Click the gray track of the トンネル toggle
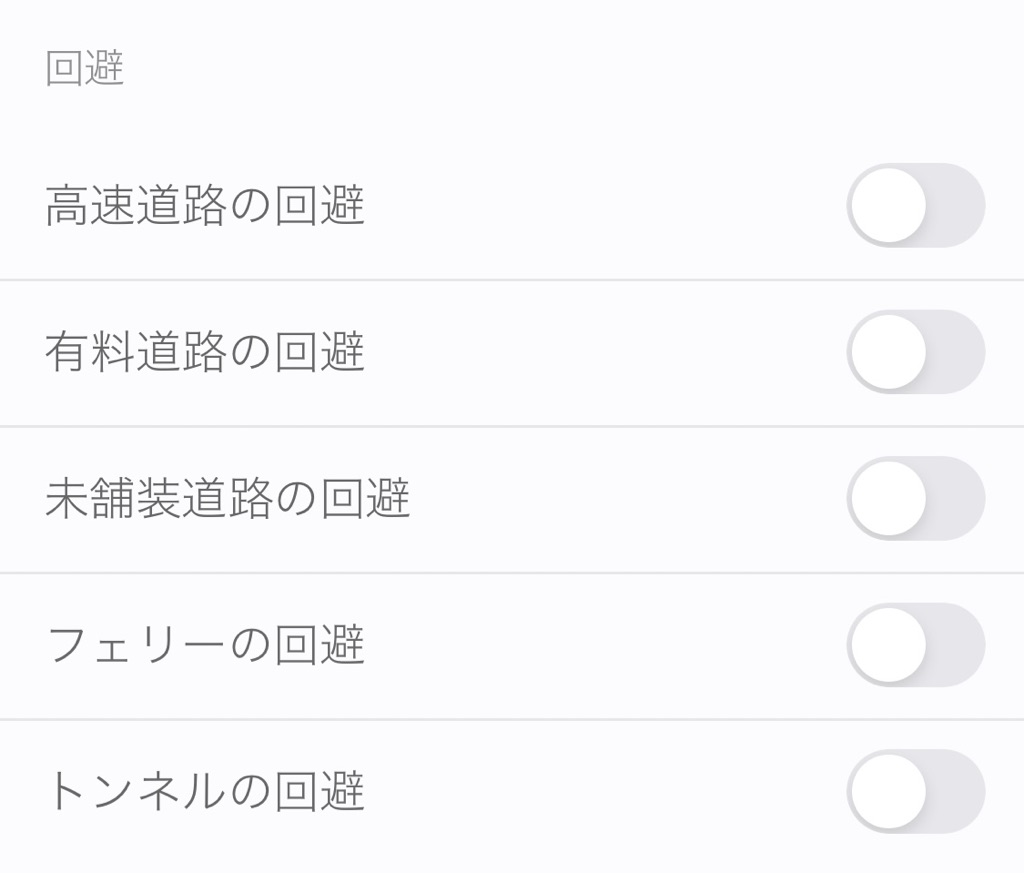Viewport: 1024px width, 873px height. point(955,791)
